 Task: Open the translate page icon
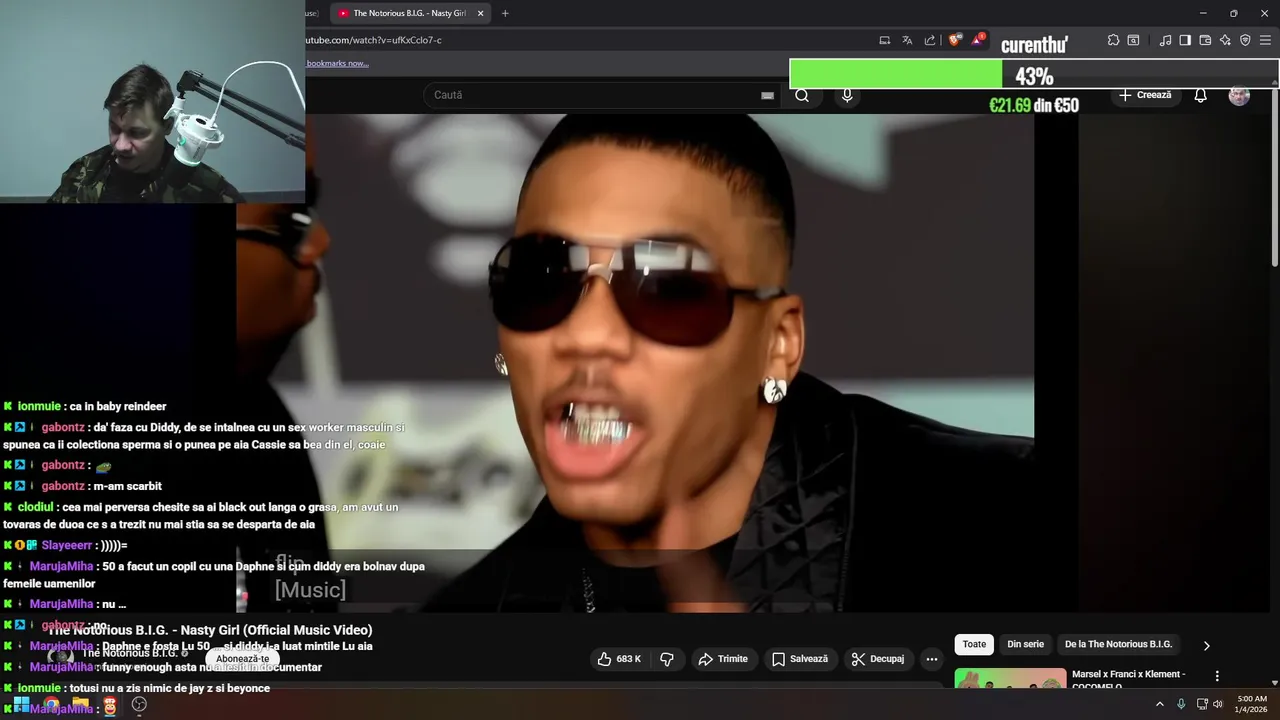907,40
